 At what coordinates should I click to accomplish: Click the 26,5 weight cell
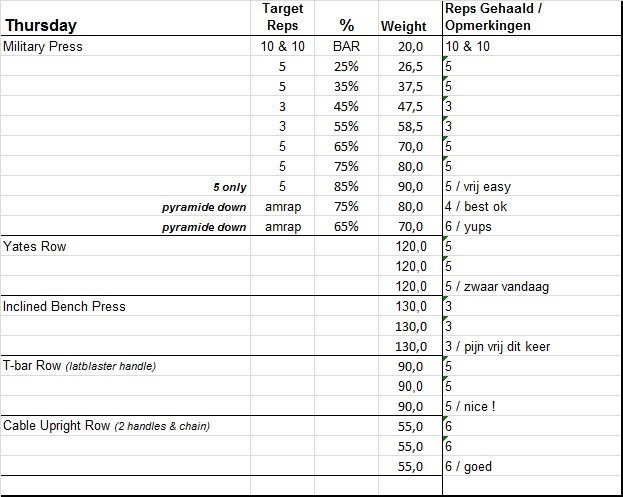click(x=411, y=66)
